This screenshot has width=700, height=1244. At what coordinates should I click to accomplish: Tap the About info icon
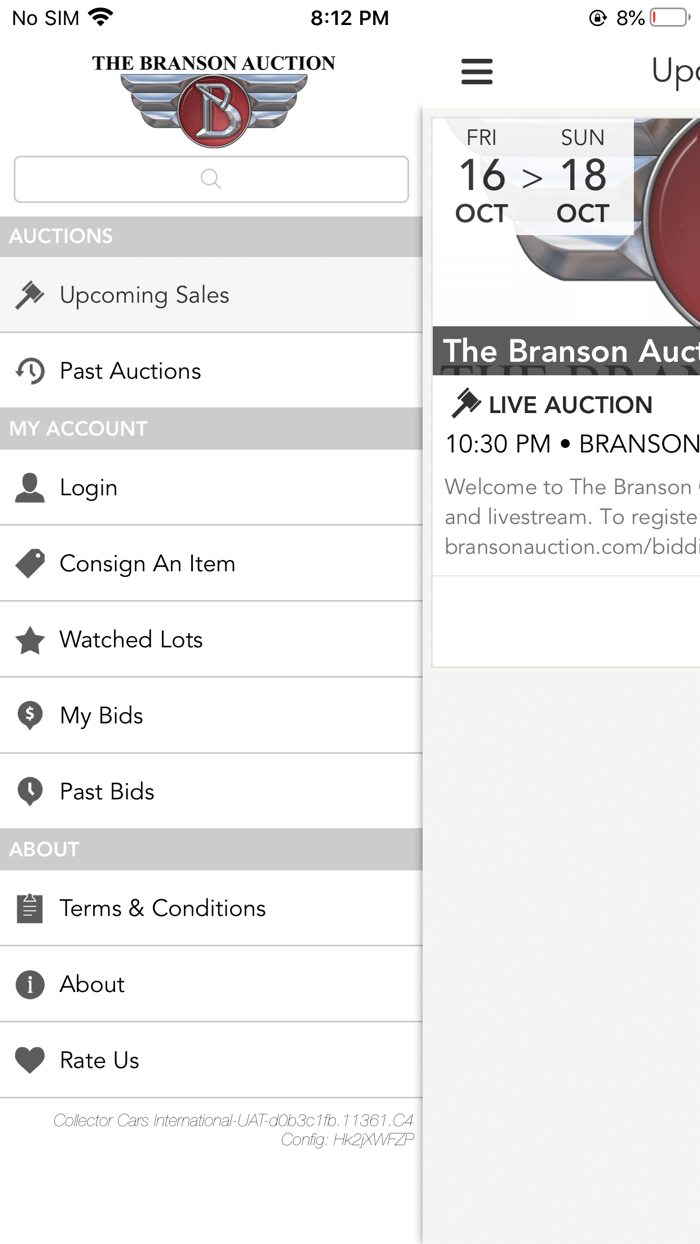29,984
